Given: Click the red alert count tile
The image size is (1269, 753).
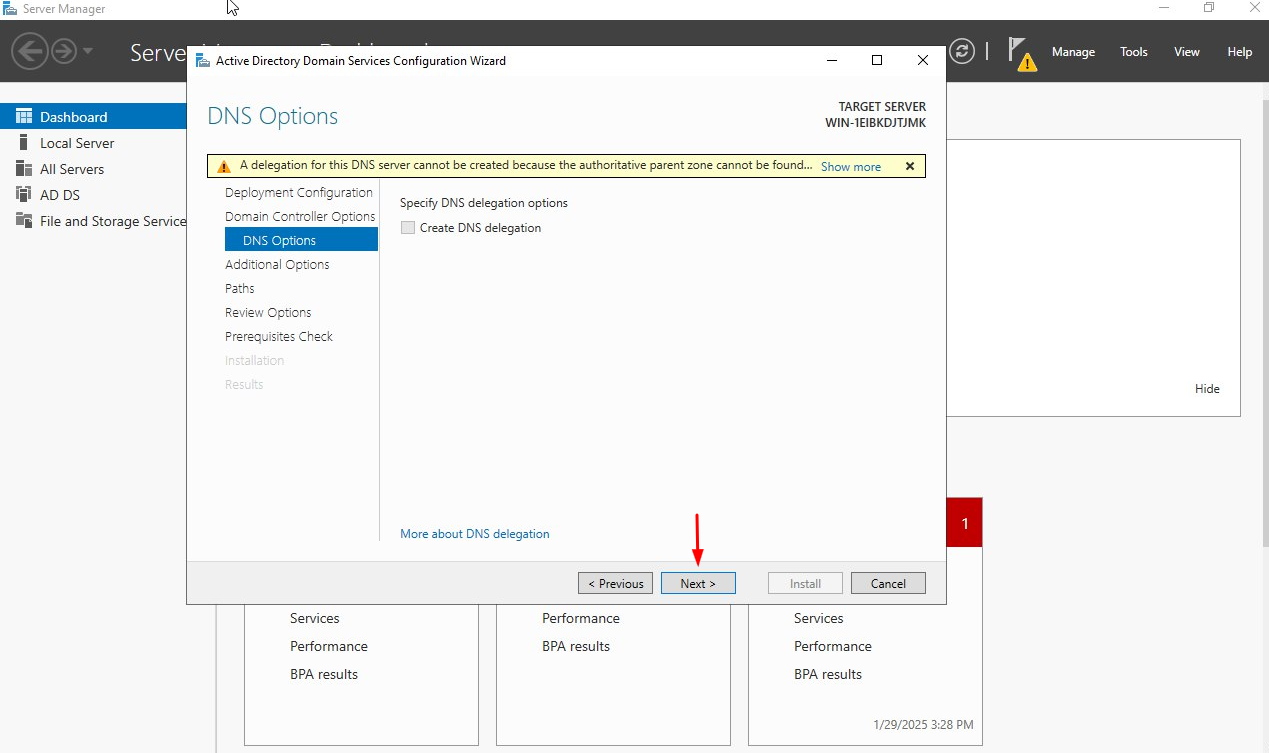Looking at the screenshot, I should [965, 523].
